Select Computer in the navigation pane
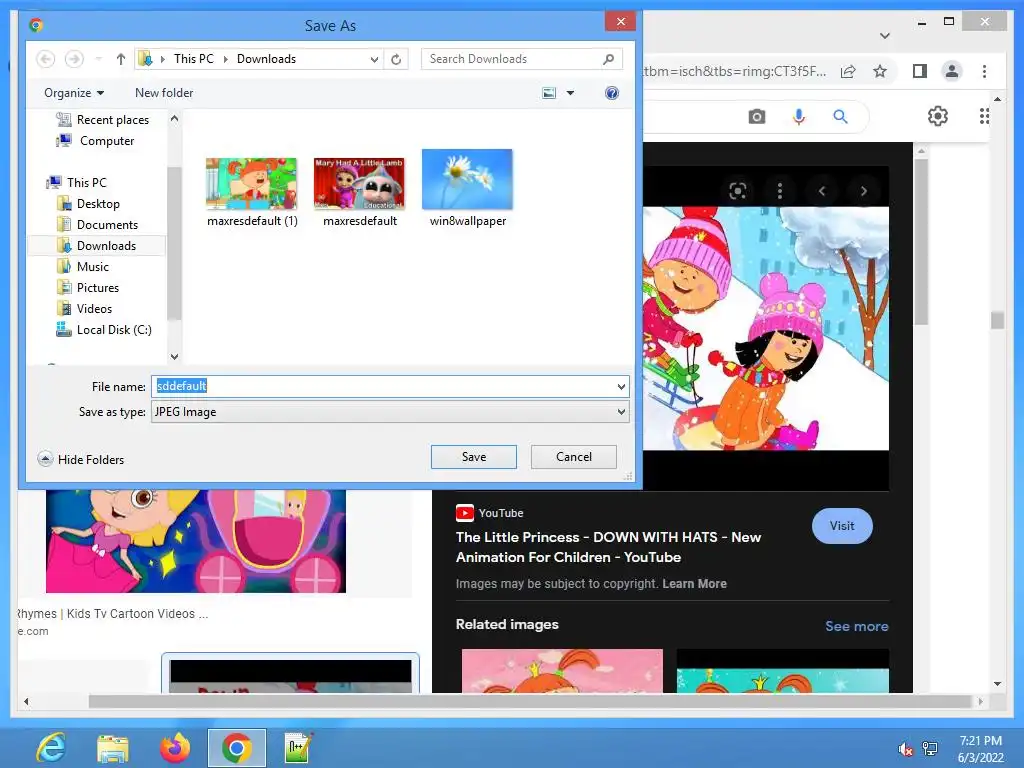This screenshot has height=768, width=1024. click(95, 140)
